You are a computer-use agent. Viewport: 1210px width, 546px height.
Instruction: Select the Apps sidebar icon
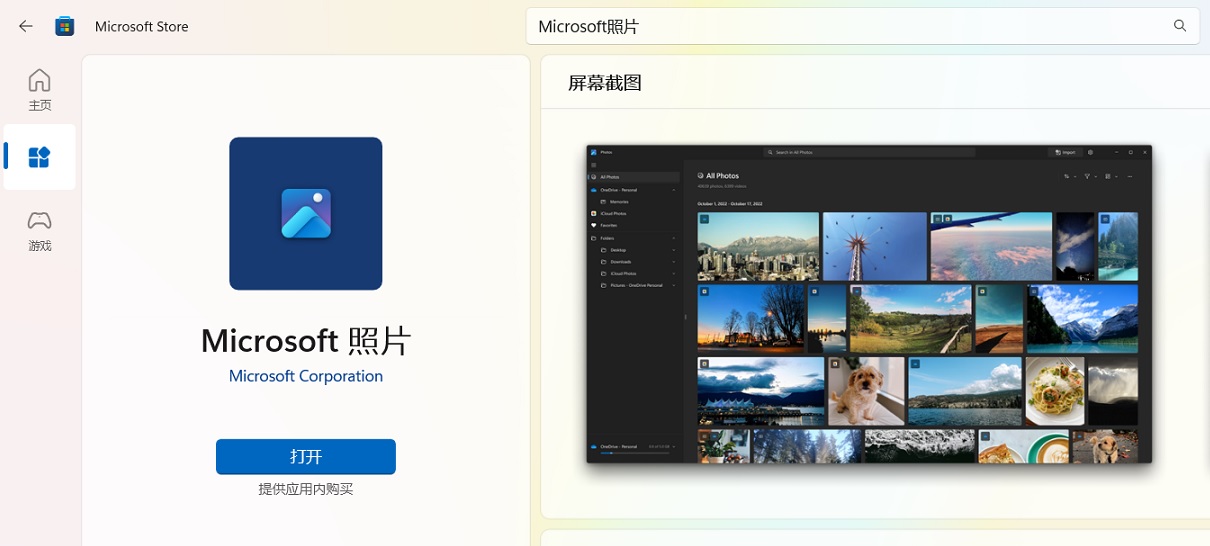pos(39,157)
